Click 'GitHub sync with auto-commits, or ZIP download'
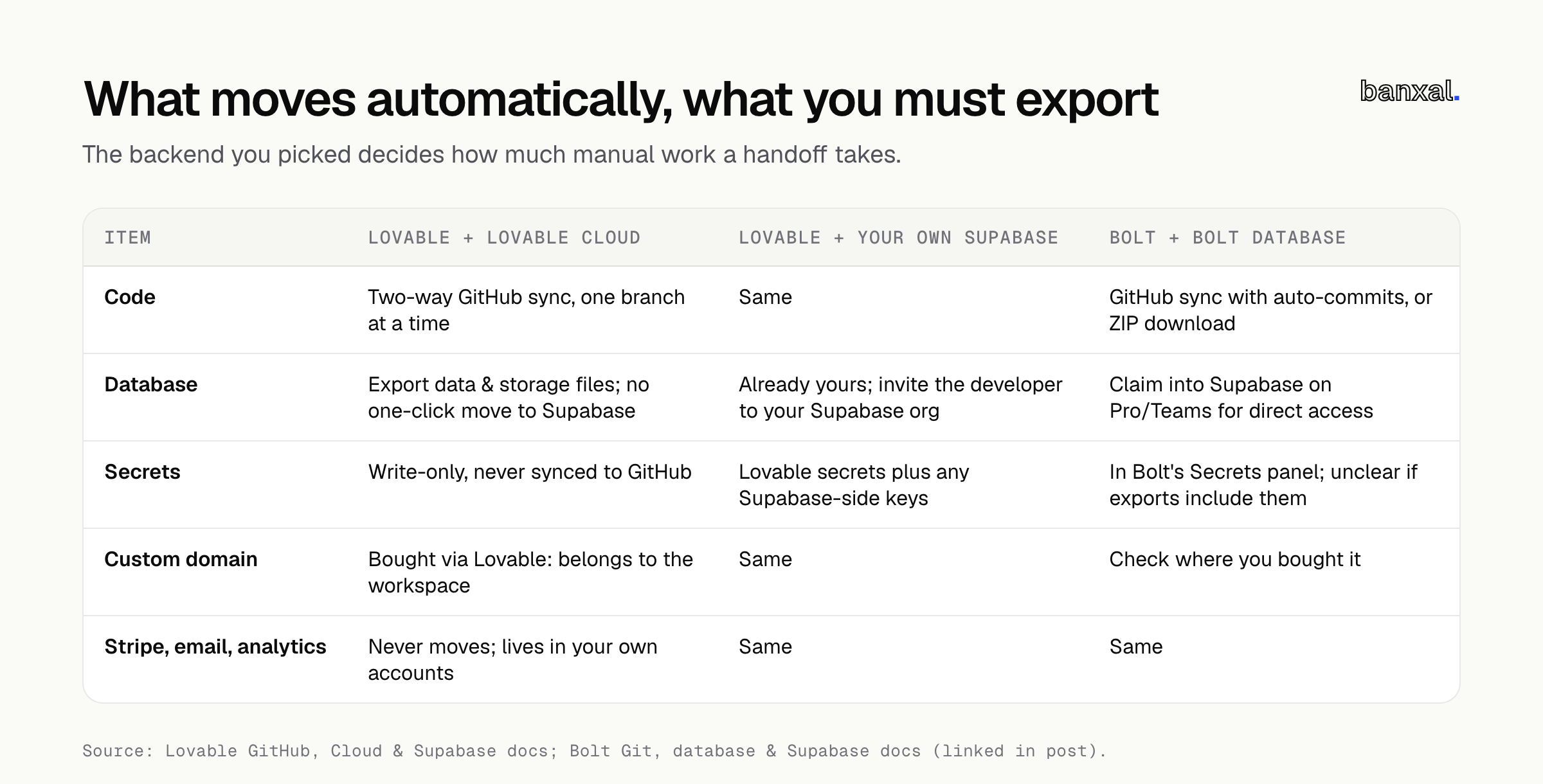This screenshot has width=1543, height=784. coord(1271,310)
